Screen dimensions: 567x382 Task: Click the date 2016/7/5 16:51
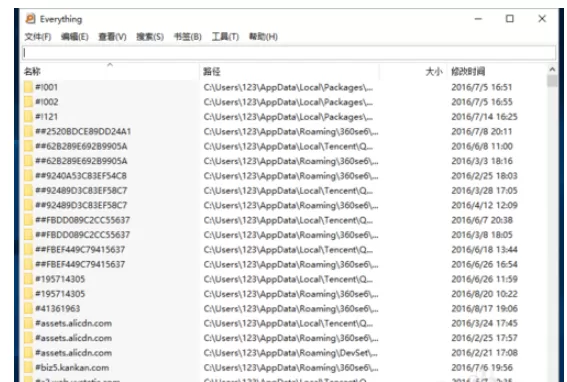tap(482, 87)
